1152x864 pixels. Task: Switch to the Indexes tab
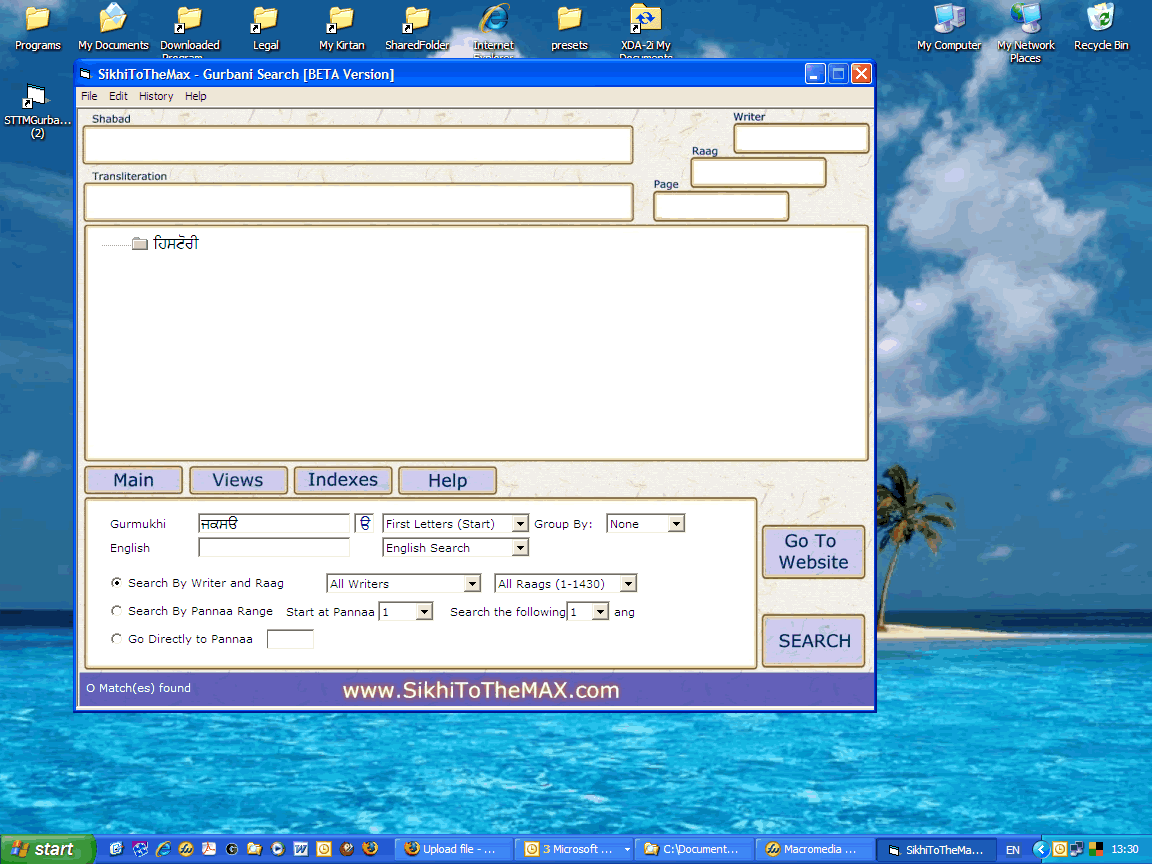click(x=343, y=480)
